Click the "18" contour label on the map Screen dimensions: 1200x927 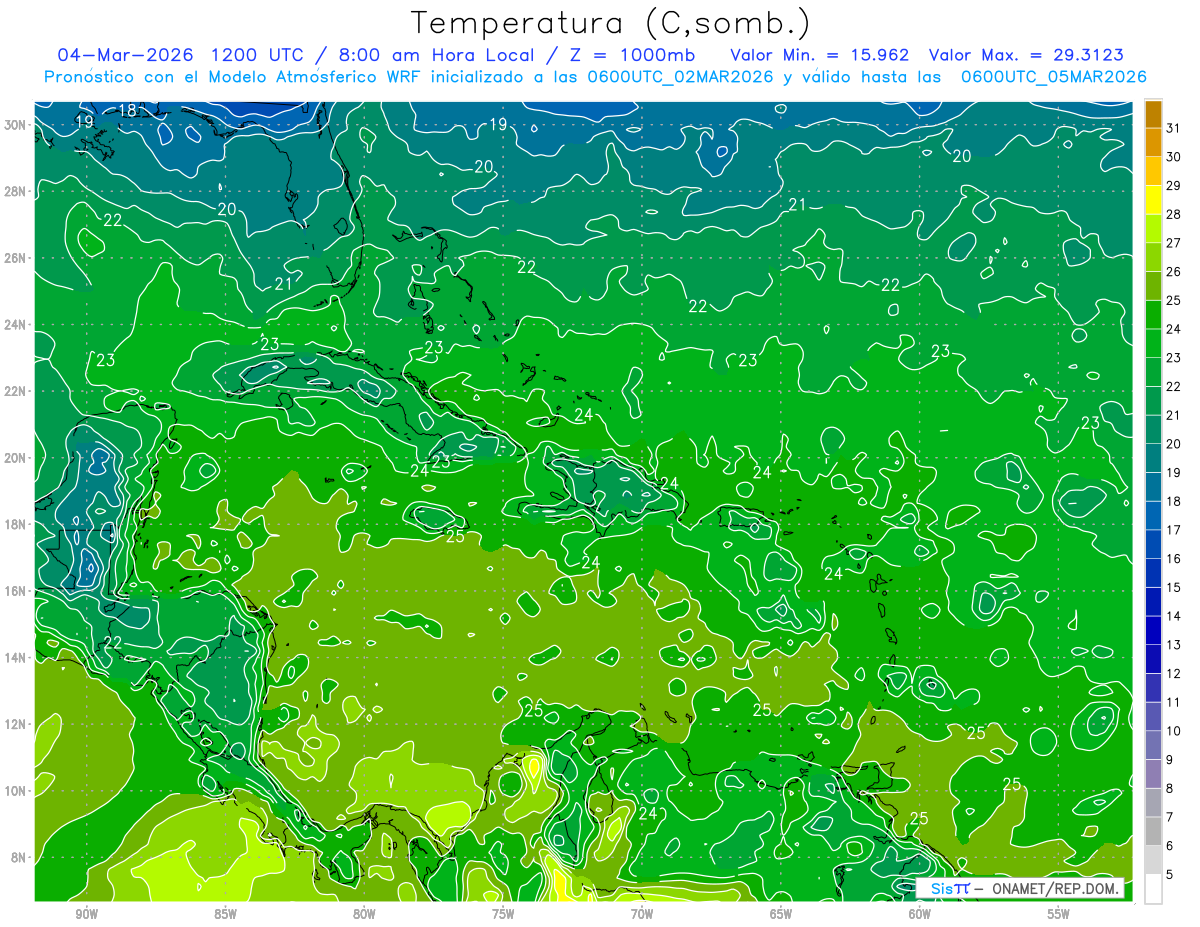(127, 110)
